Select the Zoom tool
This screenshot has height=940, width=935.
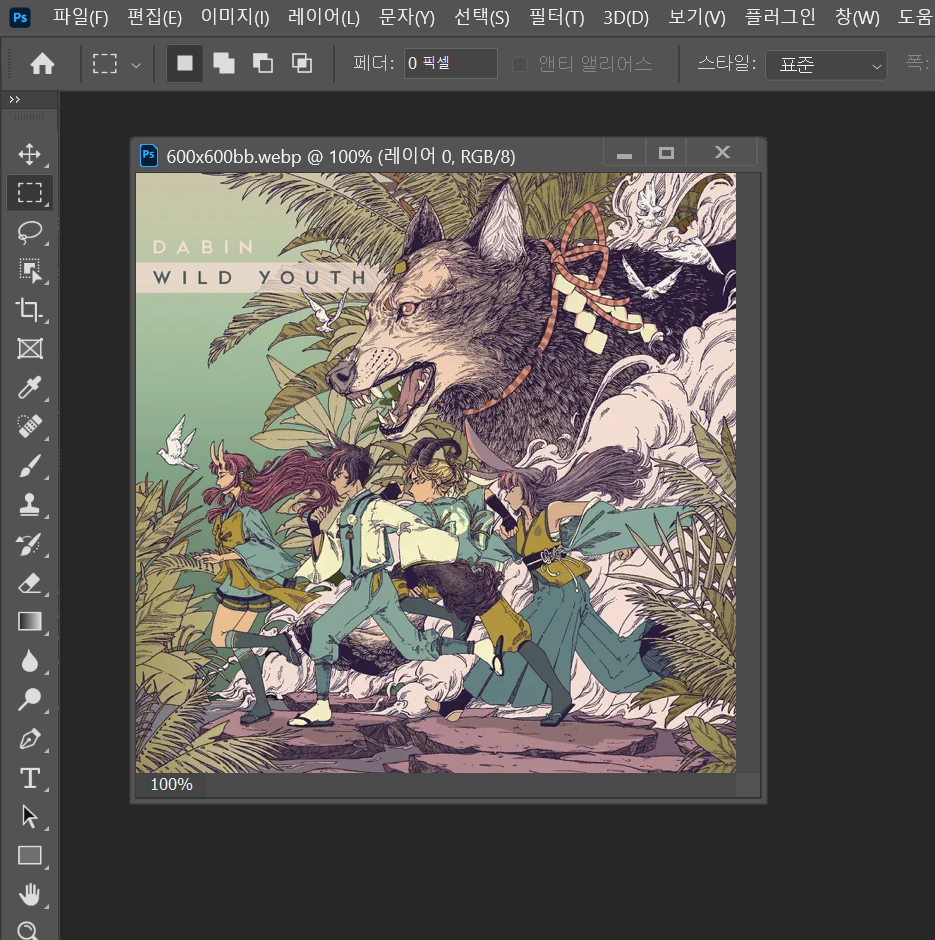pos(29,930)
